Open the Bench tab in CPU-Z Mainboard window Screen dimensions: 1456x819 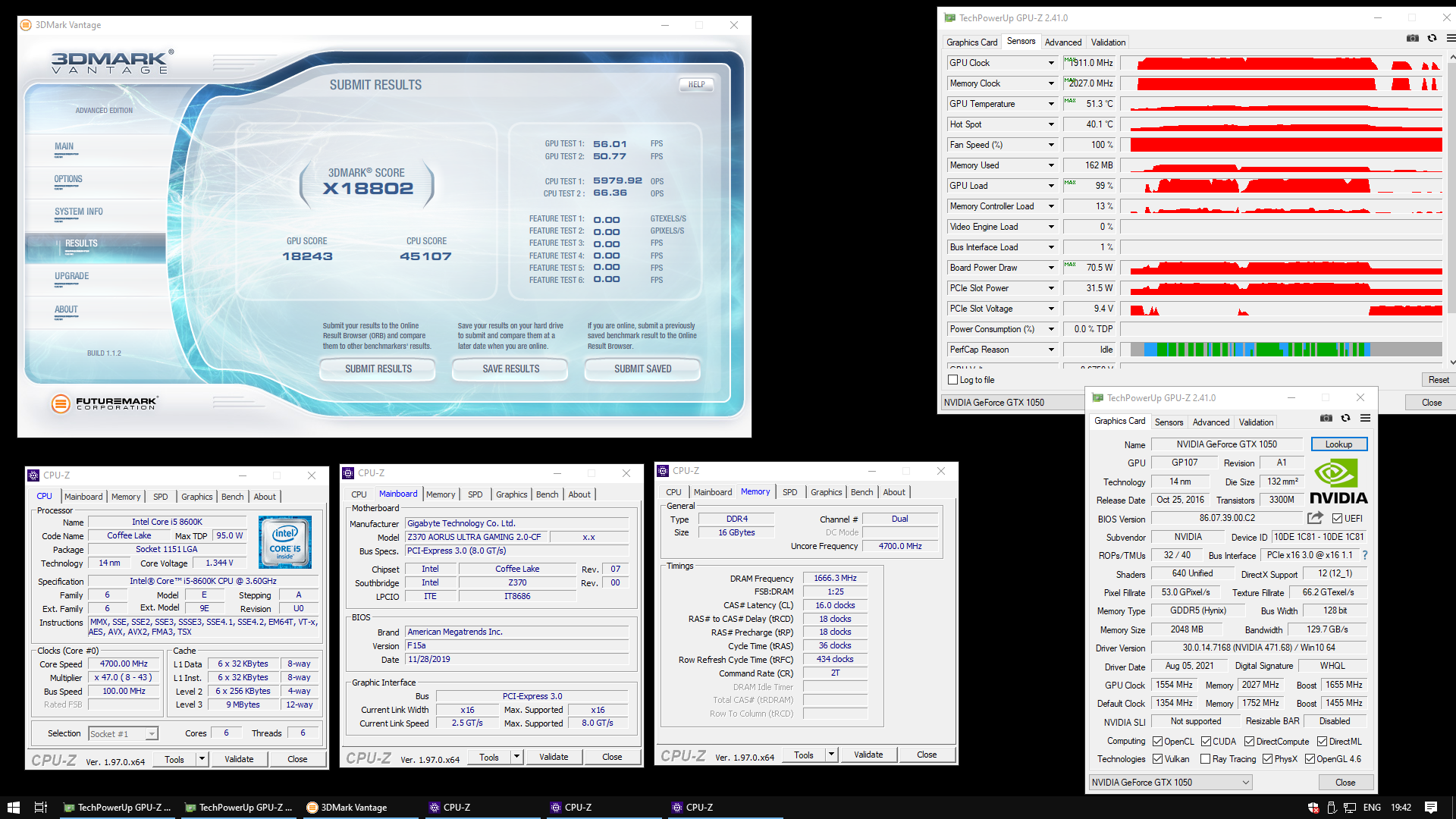[547, 494]
